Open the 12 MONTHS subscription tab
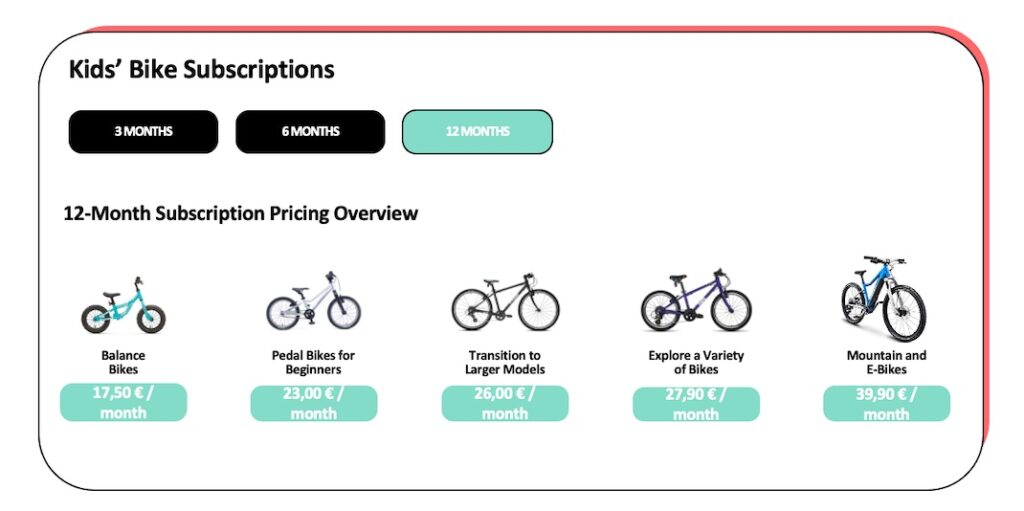The height and width of the screenshot is (511, 1024). pyautogui.click(x=477, y=131)
